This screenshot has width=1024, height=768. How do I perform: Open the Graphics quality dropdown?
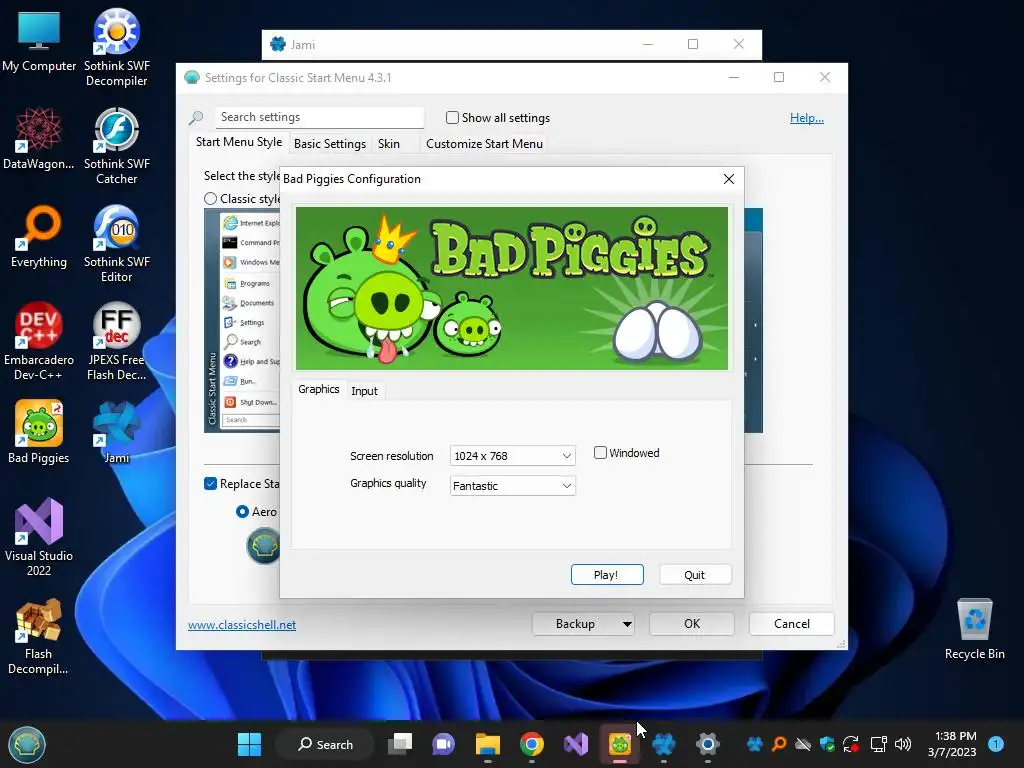[513, 486]
